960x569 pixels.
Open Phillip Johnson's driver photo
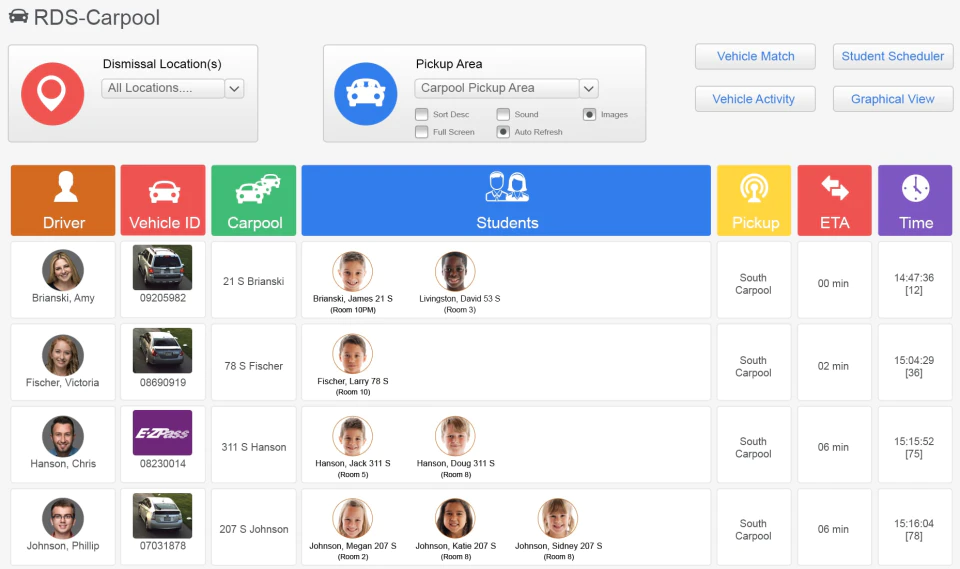tap(63, 518)
